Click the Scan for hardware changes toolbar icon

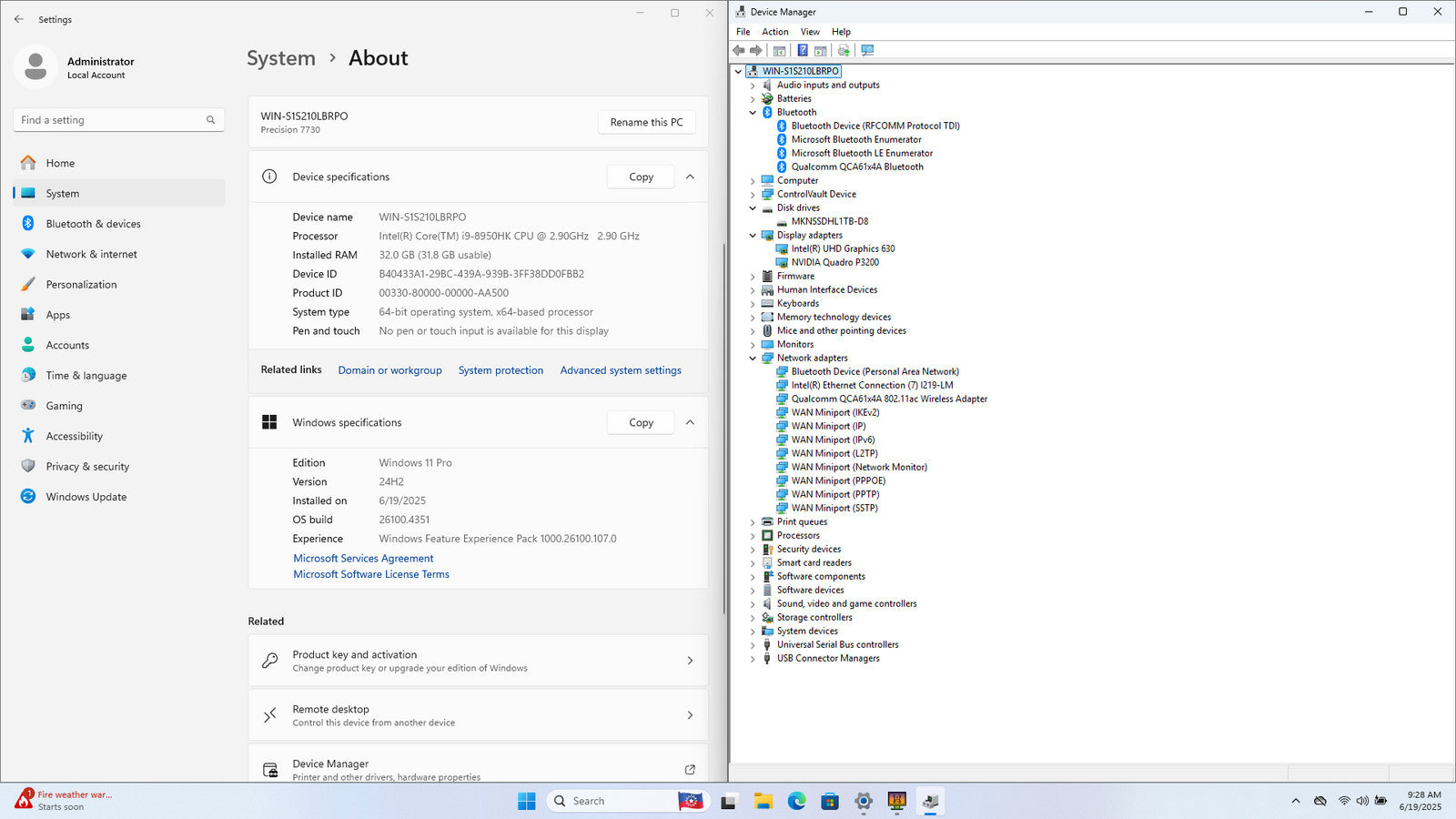pos(867,51)
